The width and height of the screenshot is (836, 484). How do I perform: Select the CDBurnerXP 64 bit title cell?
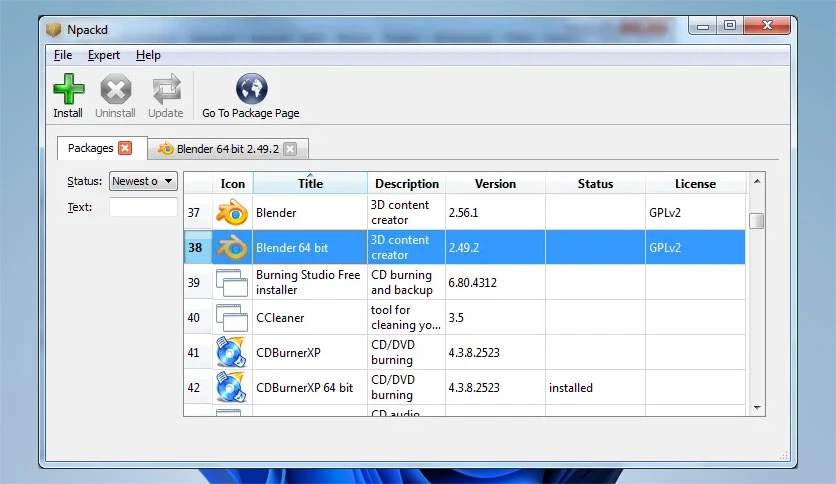[x=310, y=388]
